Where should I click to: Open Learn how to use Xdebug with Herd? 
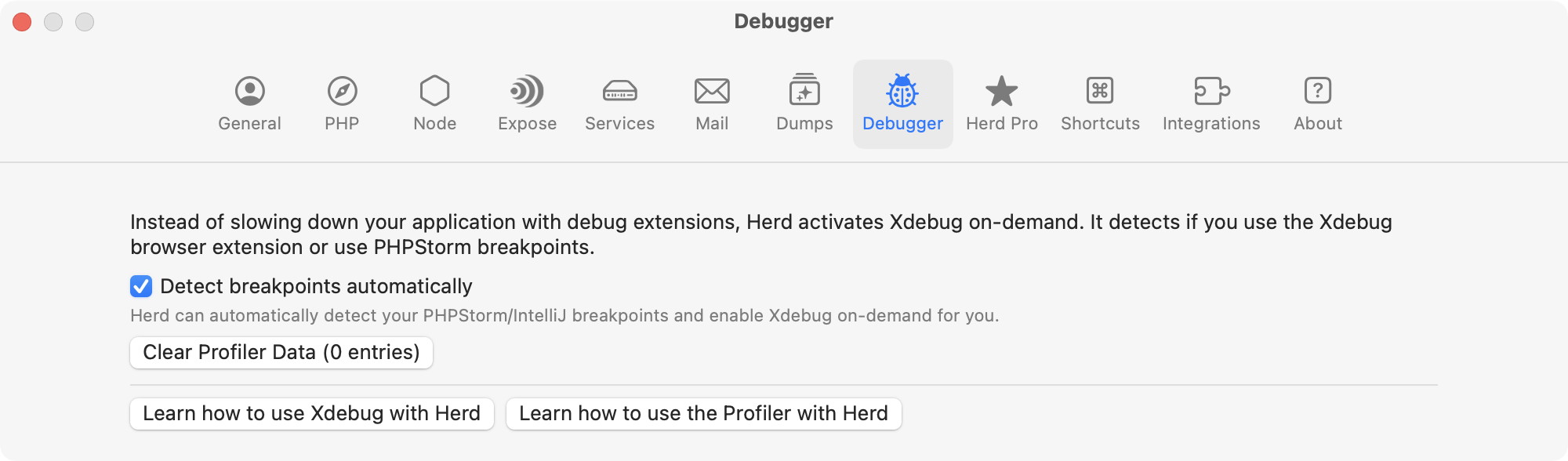311,413
